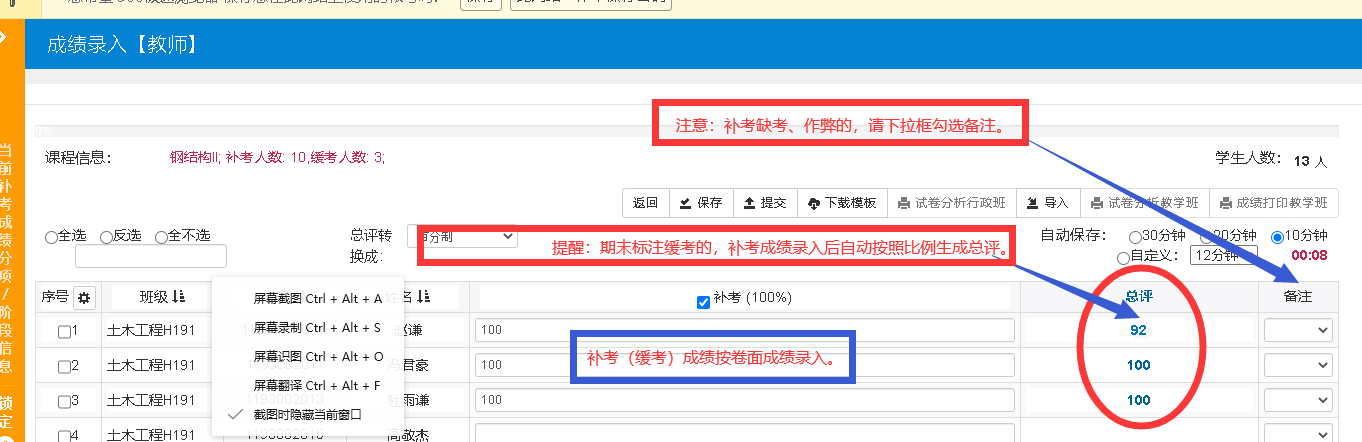Click the 补考 score field for row 2
This screenshot has width=1362, height=442.
coord(744,365)
